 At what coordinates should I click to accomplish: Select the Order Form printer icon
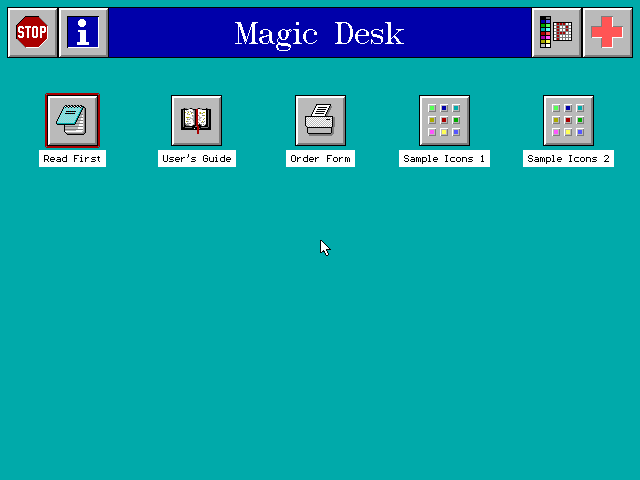point(320,120)
